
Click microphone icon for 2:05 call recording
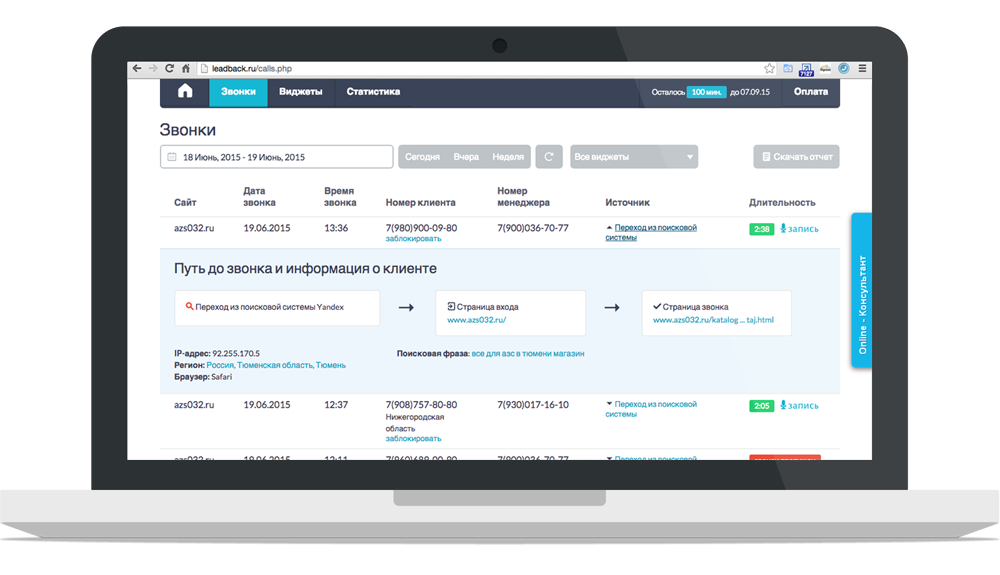click(x=783, y=405)
